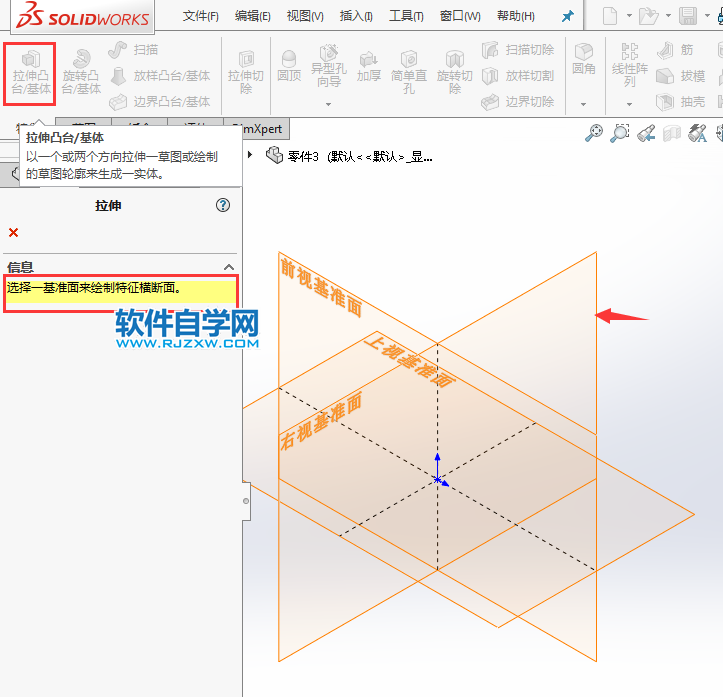Collapse the 信息 section chevron
Screen dimensions: 723x697
(229, 267)
